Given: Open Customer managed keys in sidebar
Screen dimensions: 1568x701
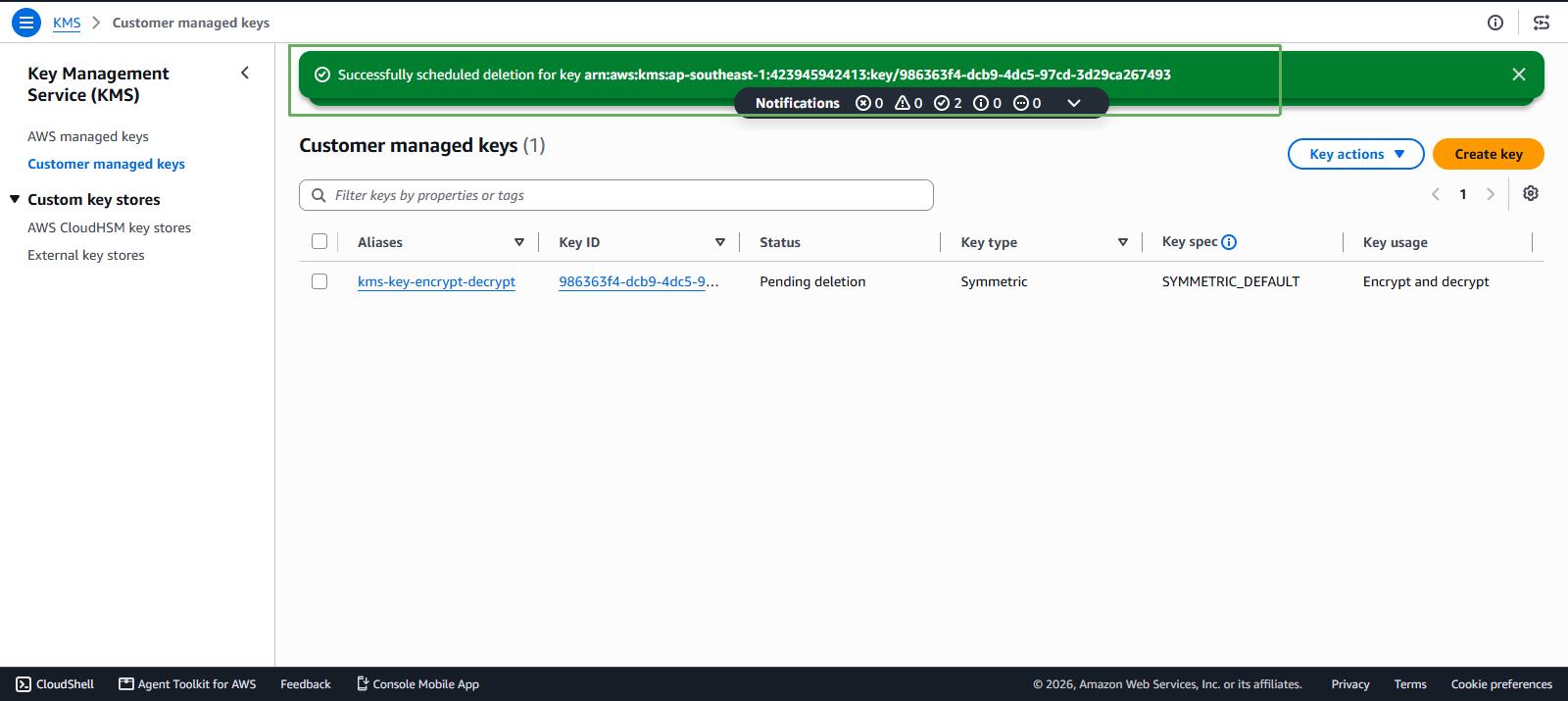Looking at the screenshot, I should point(106,164).
